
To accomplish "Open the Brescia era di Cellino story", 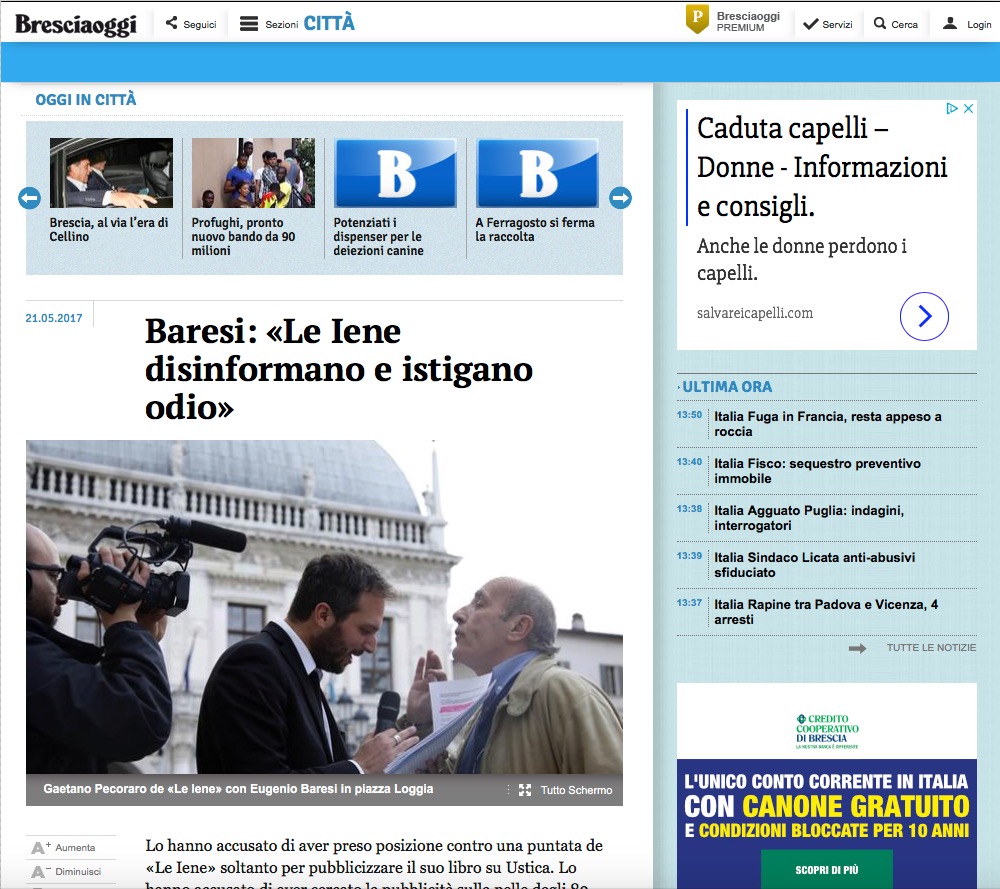I will point(111,173).
